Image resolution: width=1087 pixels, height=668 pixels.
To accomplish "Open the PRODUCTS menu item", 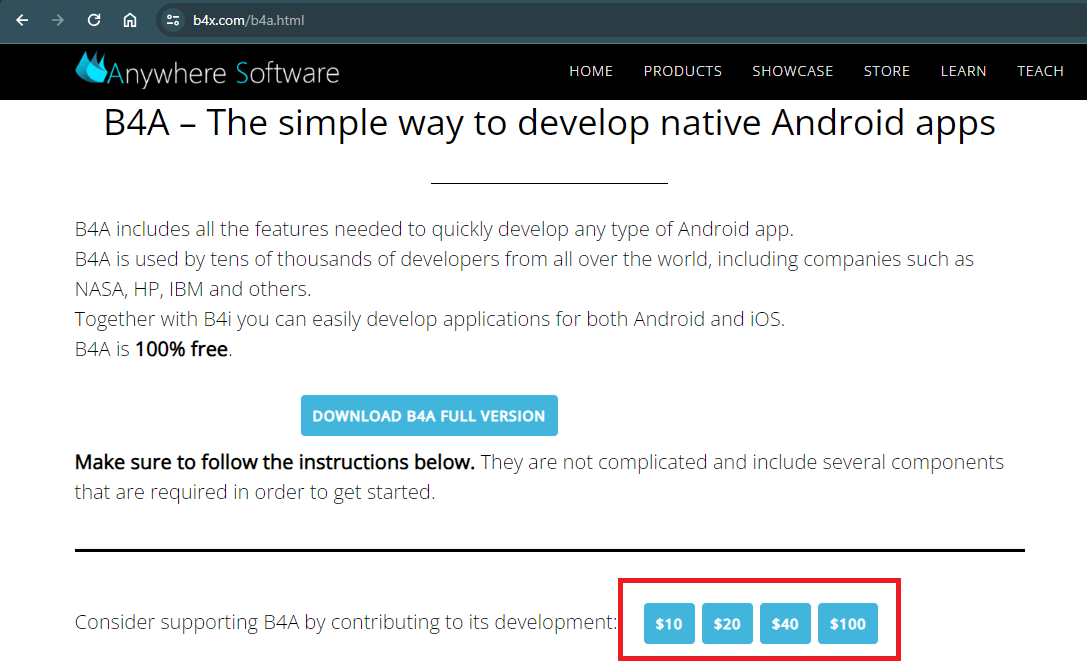I will tap(682, 71).
